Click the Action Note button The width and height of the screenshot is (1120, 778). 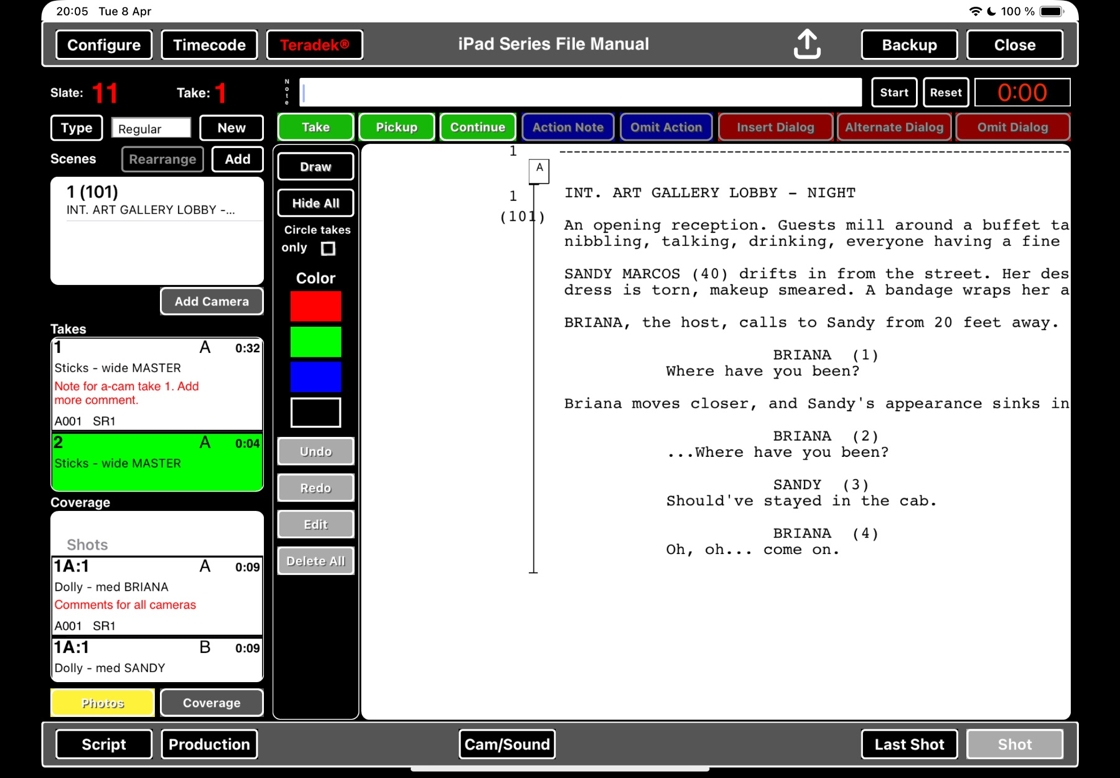click(567, 127)
